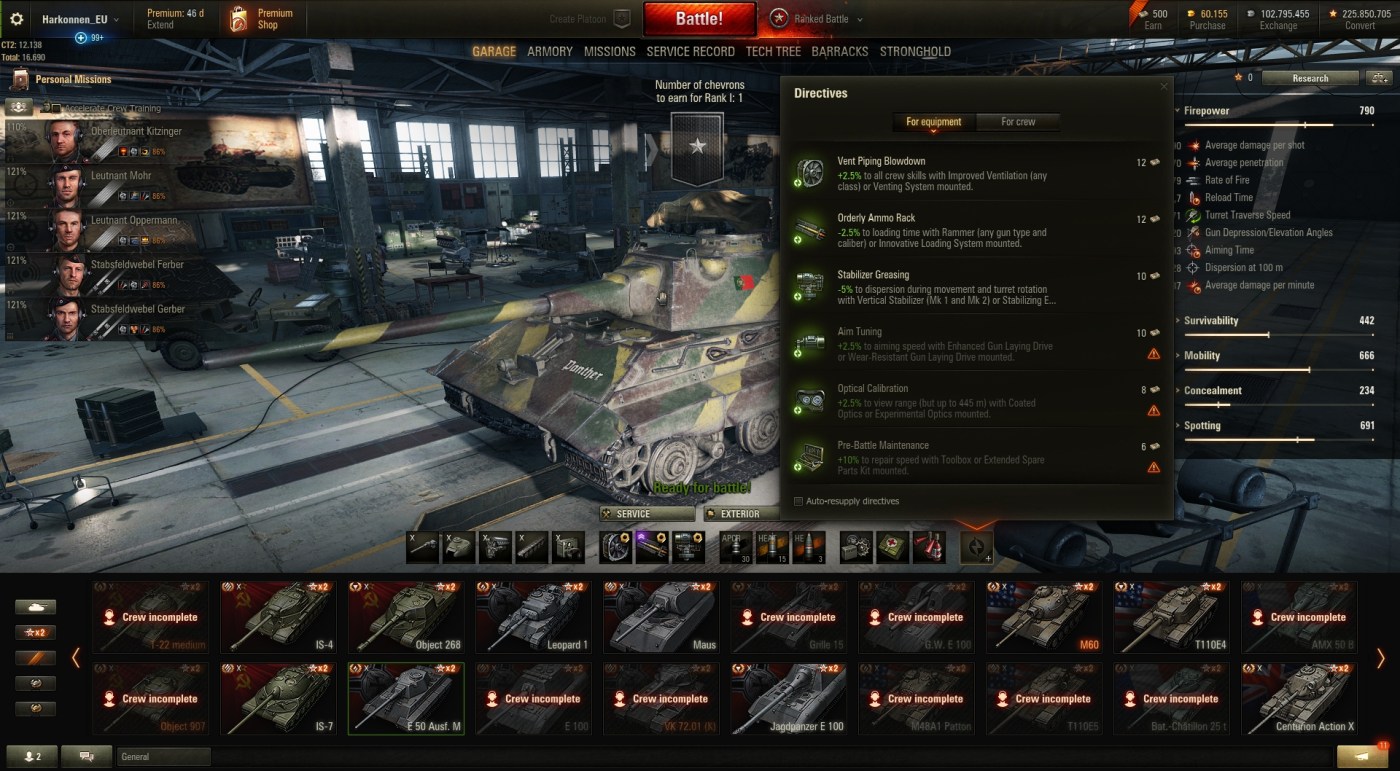Image resolution: width=1400 pixels, height=771 pixels.
Task: Open the TECH TREE menu
Action: coord(773,51)
